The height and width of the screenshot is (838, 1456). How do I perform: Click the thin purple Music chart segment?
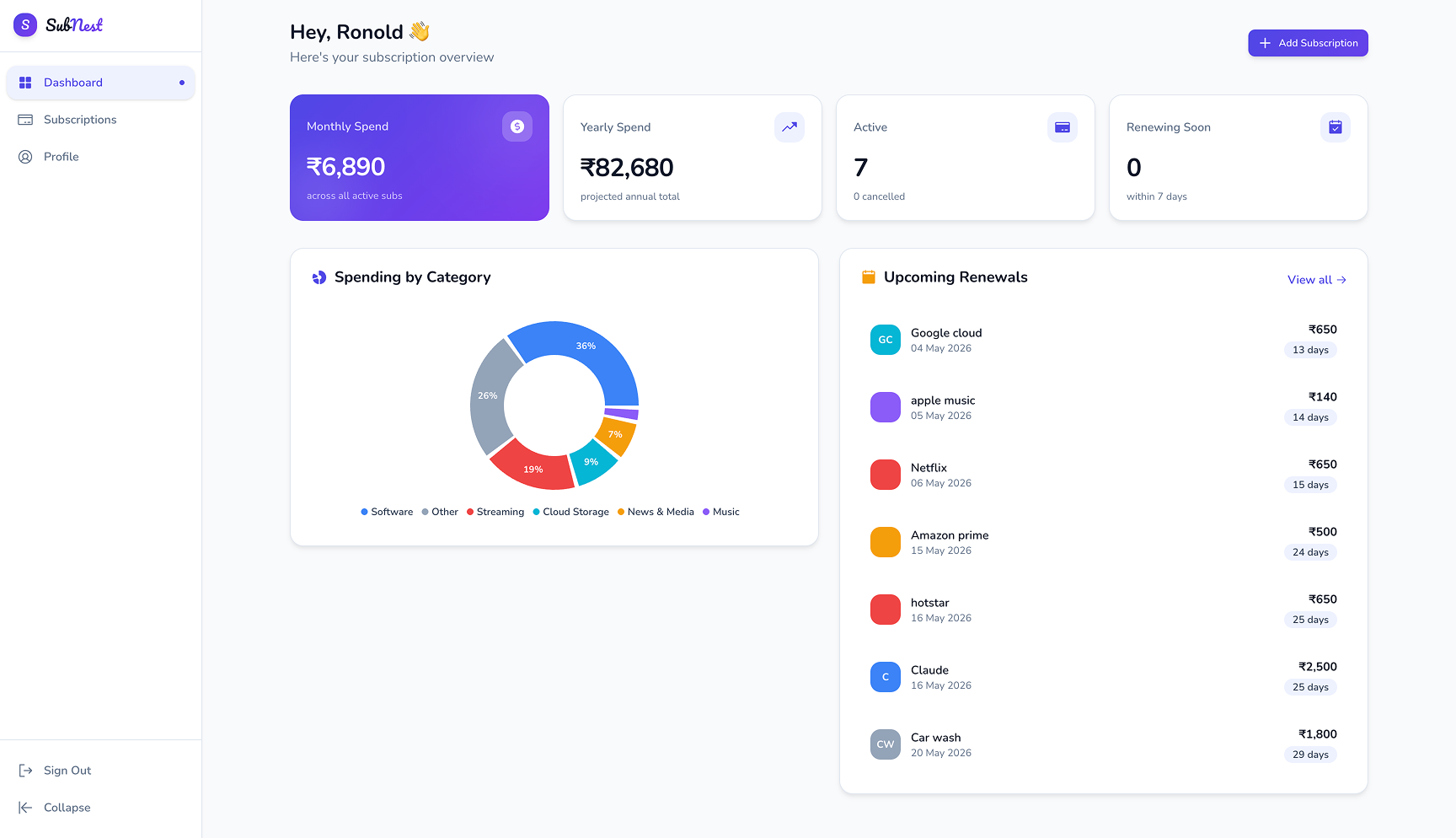622,413
